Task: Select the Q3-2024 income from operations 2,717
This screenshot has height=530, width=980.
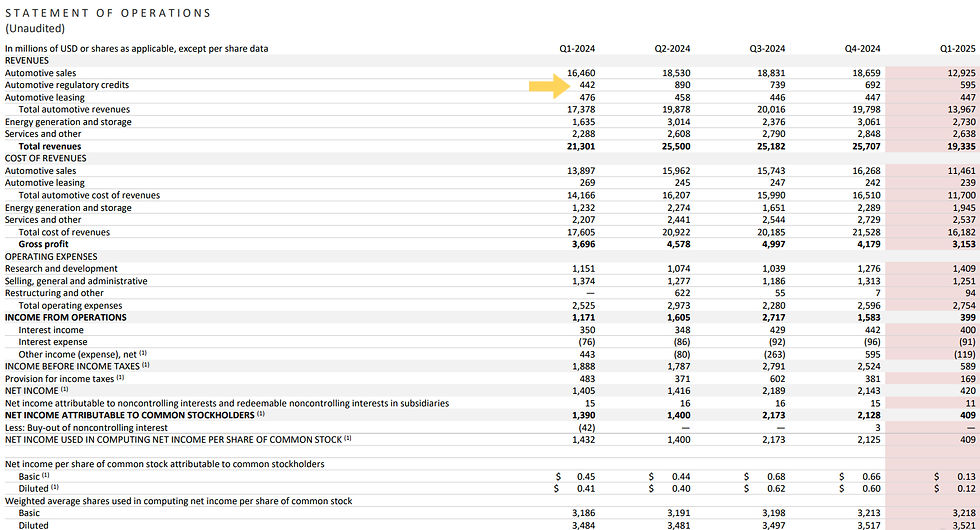Action: click(x=774, y=318)
